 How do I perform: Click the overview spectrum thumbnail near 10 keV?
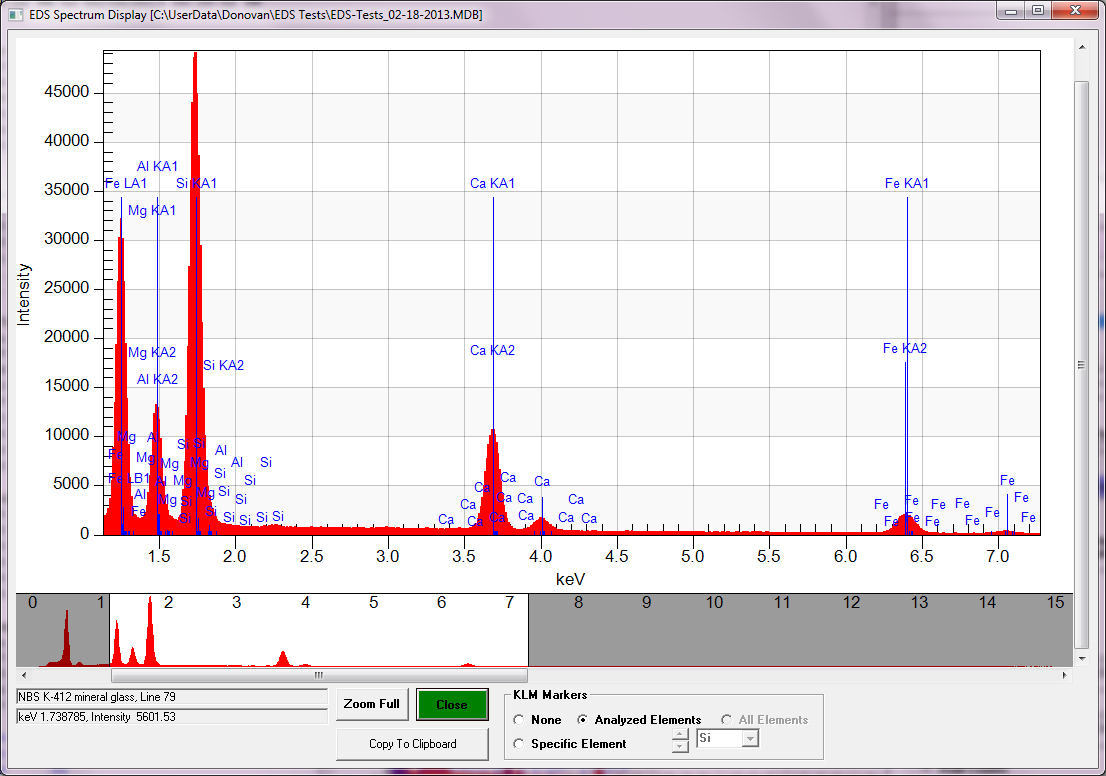(714, 630)
